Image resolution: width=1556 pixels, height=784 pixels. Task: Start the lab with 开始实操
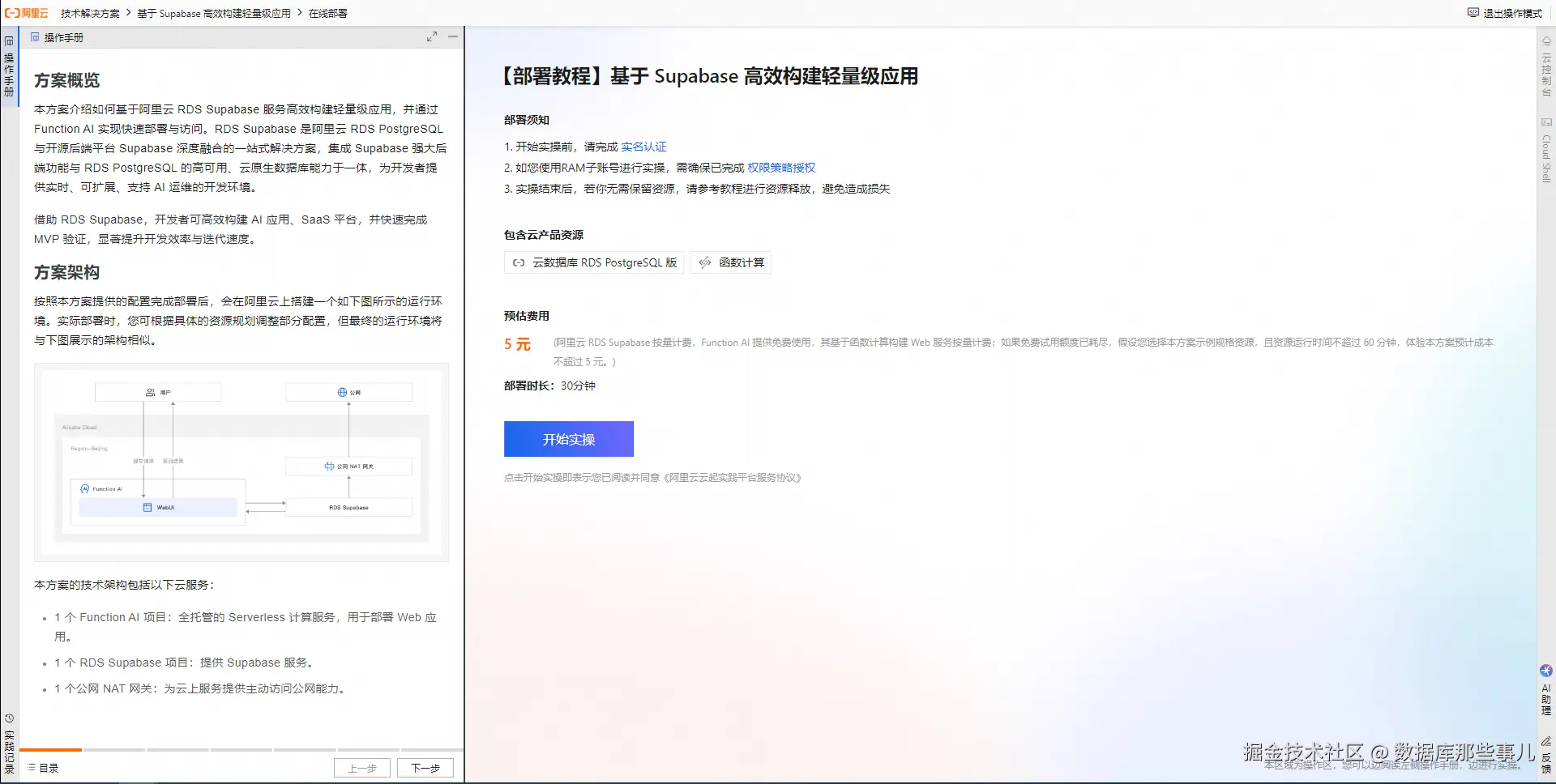click(x=569, y=439)
